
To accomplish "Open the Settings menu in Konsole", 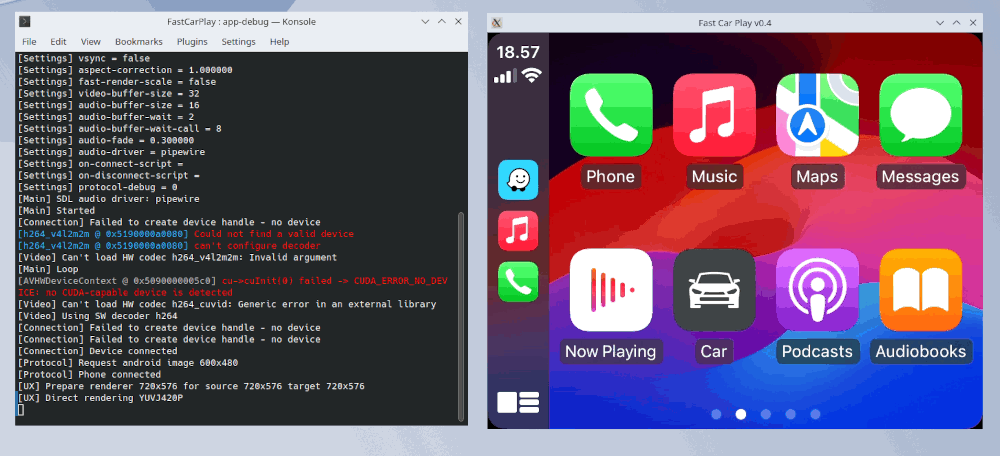I will (239, 41).
